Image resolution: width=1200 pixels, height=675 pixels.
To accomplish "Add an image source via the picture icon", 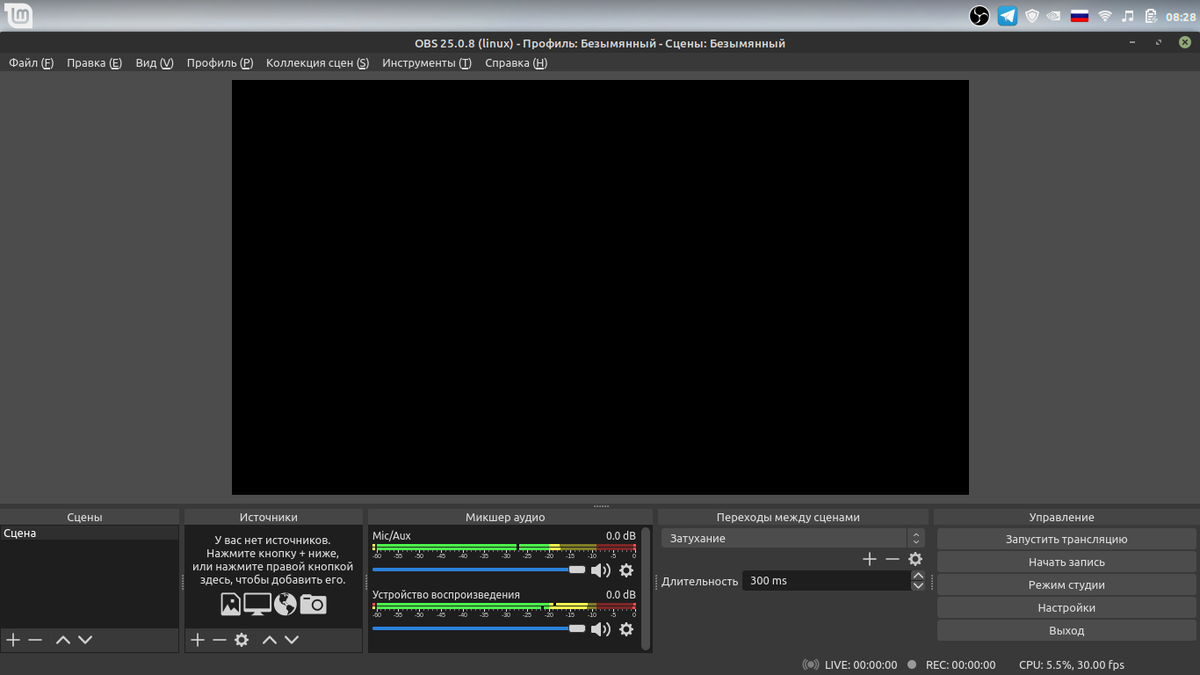I will pyautogui.click(x=230, y=604).
